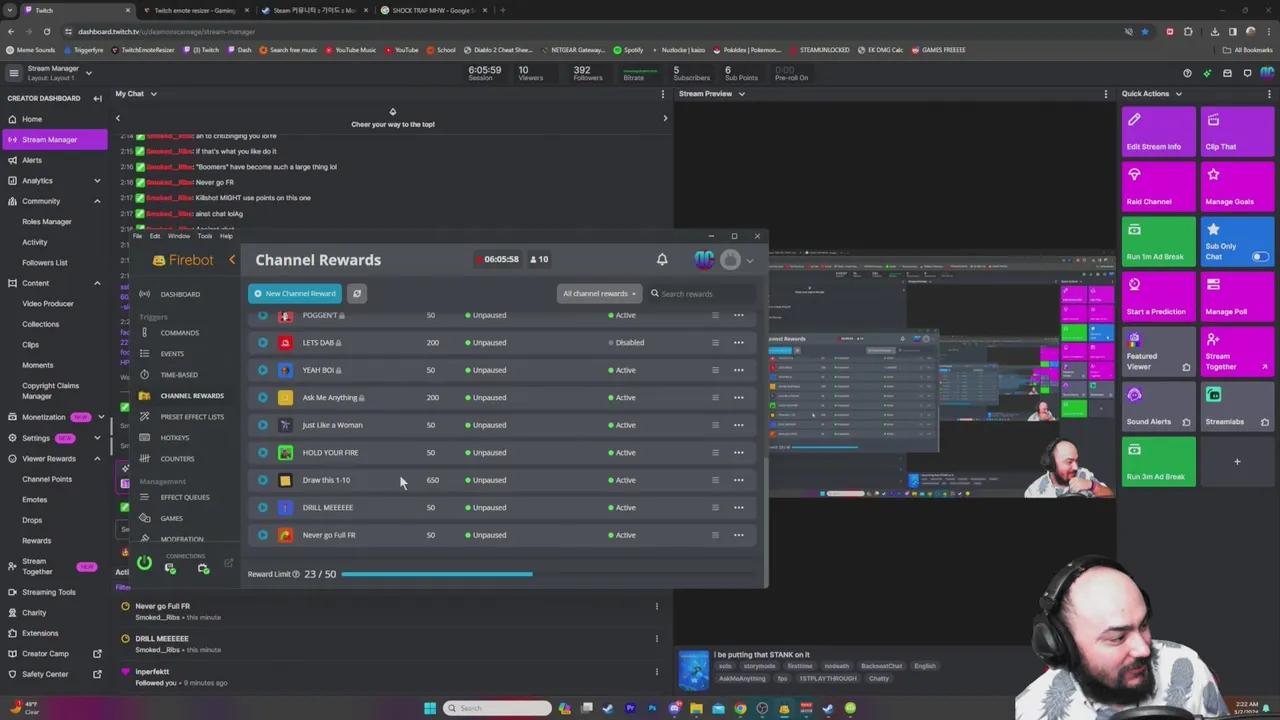Click the Firebot notification bell icon

click(x=661, y=260)
